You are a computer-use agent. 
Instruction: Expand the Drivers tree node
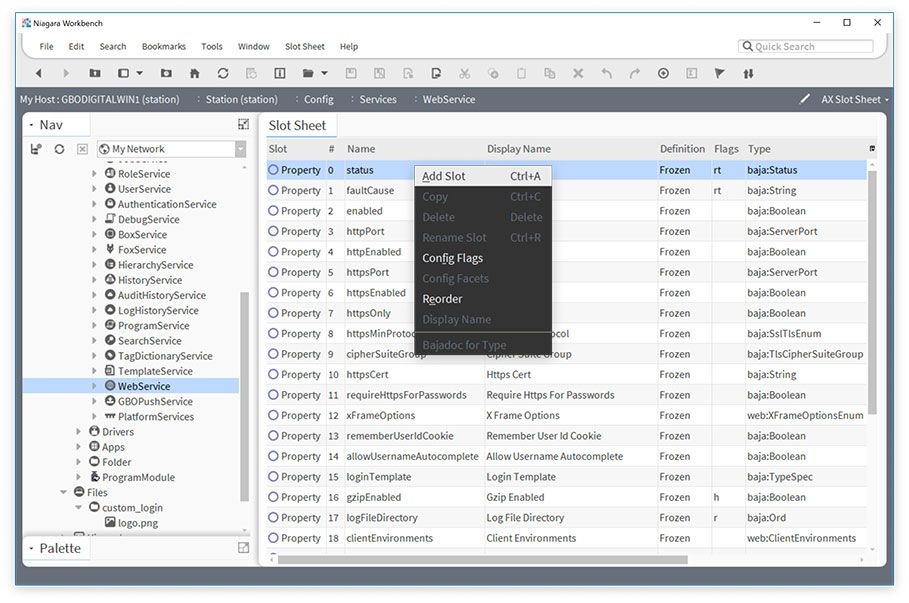pos(80,432)
